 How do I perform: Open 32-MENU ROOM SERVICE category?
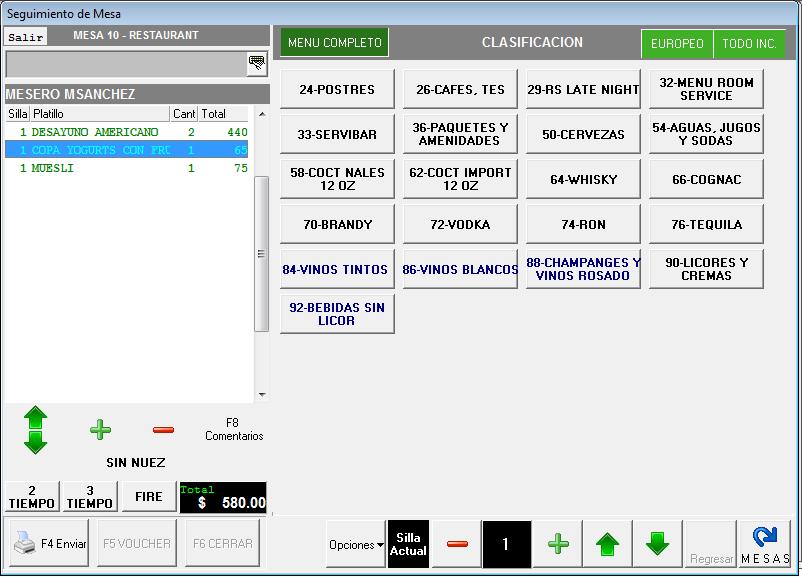pyautogui.click(x=706, y=90)
